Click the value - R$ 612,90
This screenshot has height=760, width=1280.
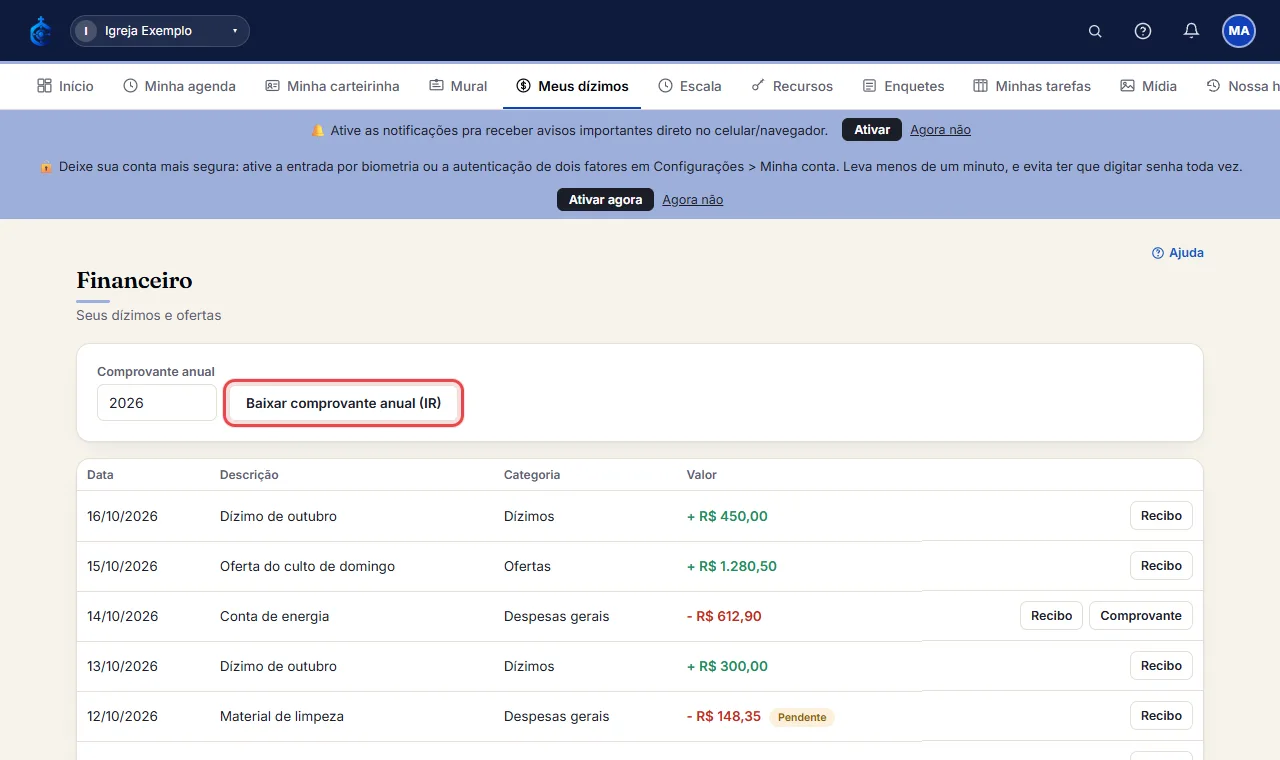coord(724,616)
